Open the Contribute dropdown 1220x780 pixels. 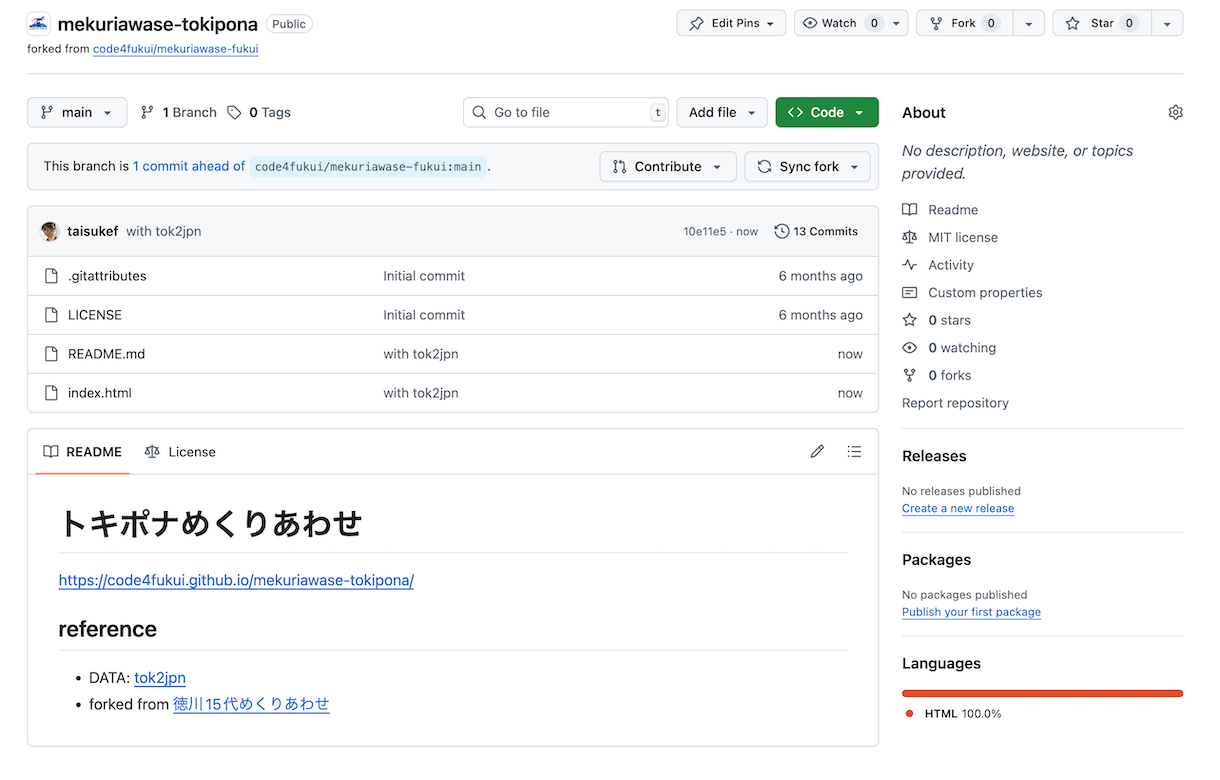[x=668, y=167]
